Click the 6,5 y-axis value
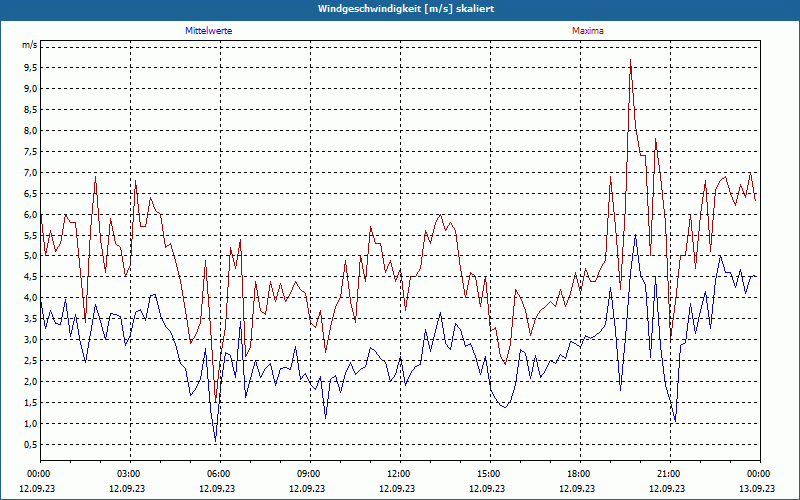 (x=31, y=193)
